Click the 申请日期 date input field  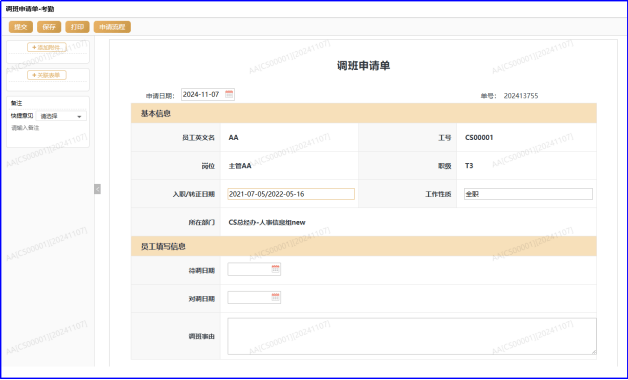208,94
